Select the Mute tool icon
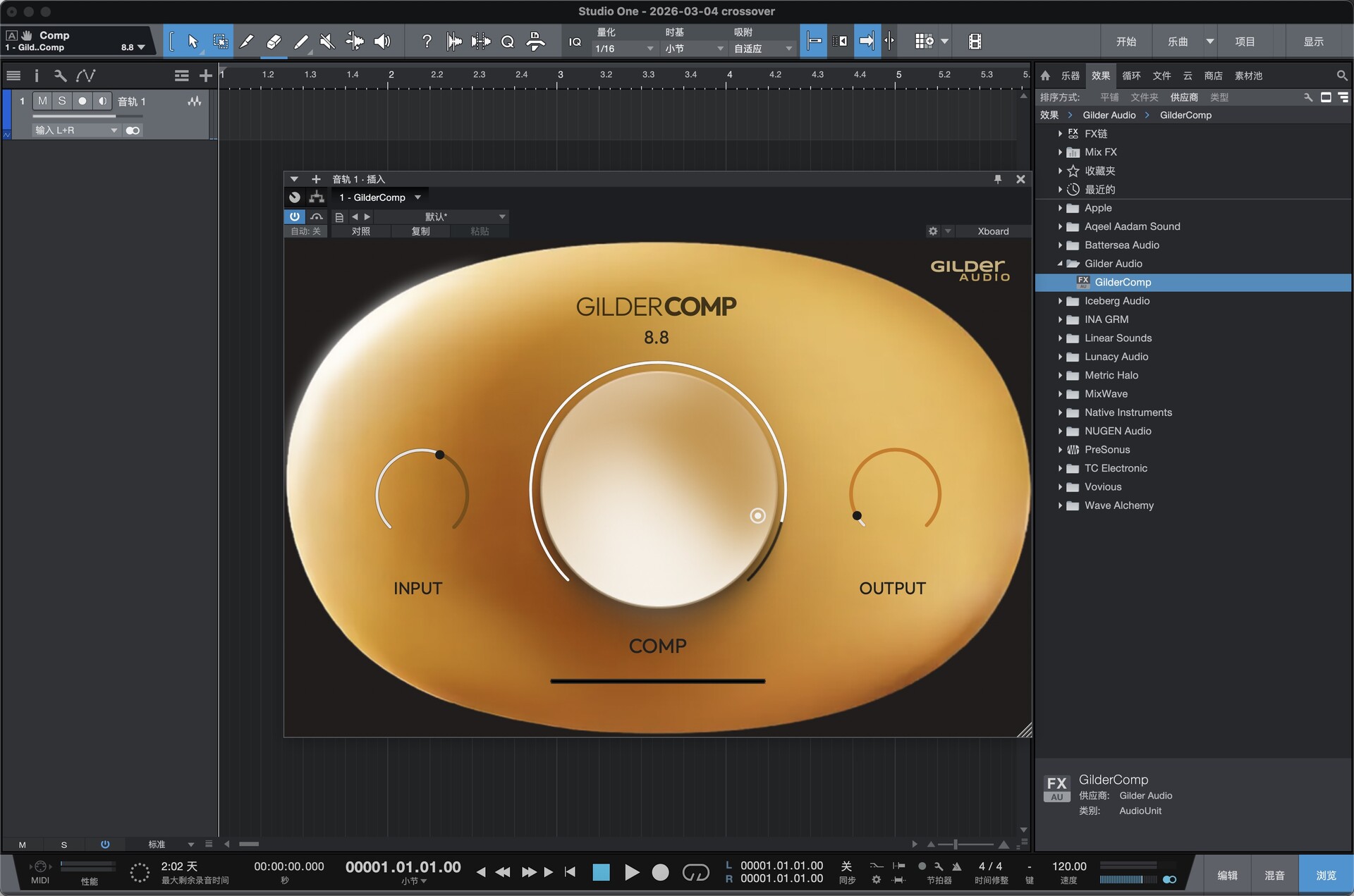This screenshot has width=1354, height=896. [327, 42]
